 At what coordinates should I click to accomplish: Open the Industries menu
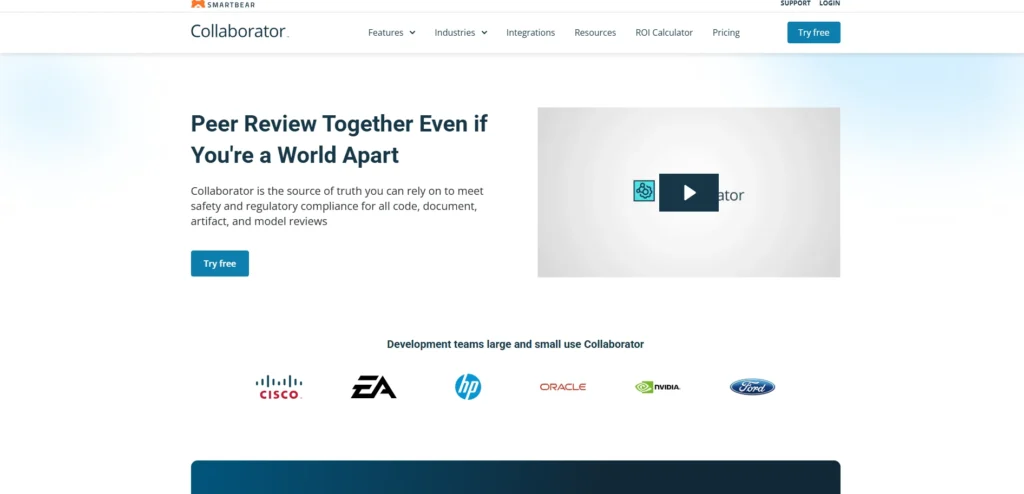(461, 33)
